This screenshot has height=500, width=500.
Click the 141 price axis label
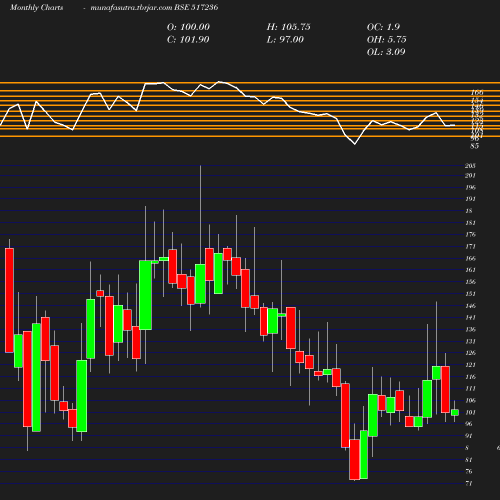[470, 318]
